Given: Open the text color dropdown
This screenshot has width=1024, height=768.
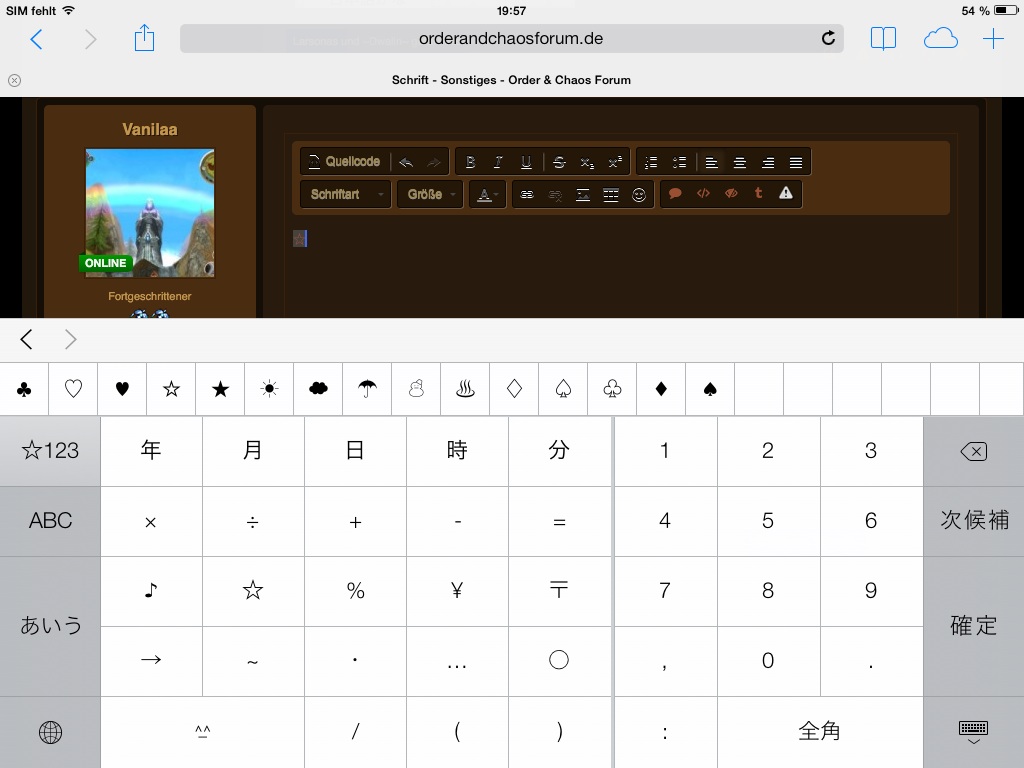Looking at the screenshot, I should pos(487,194).
